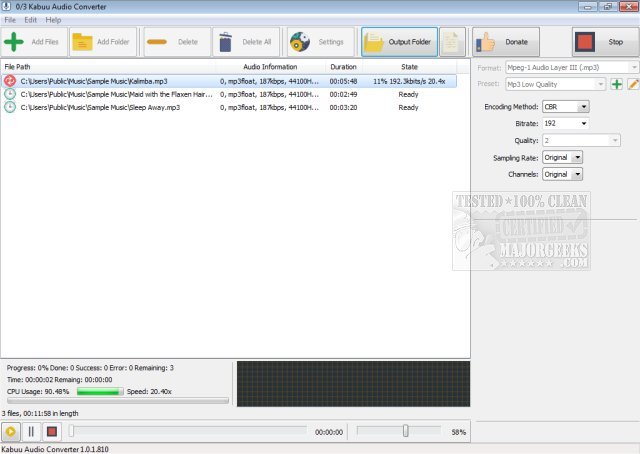Click the red Stop button in player
Viewport: 640px width, 454px height.
[52, 432]
